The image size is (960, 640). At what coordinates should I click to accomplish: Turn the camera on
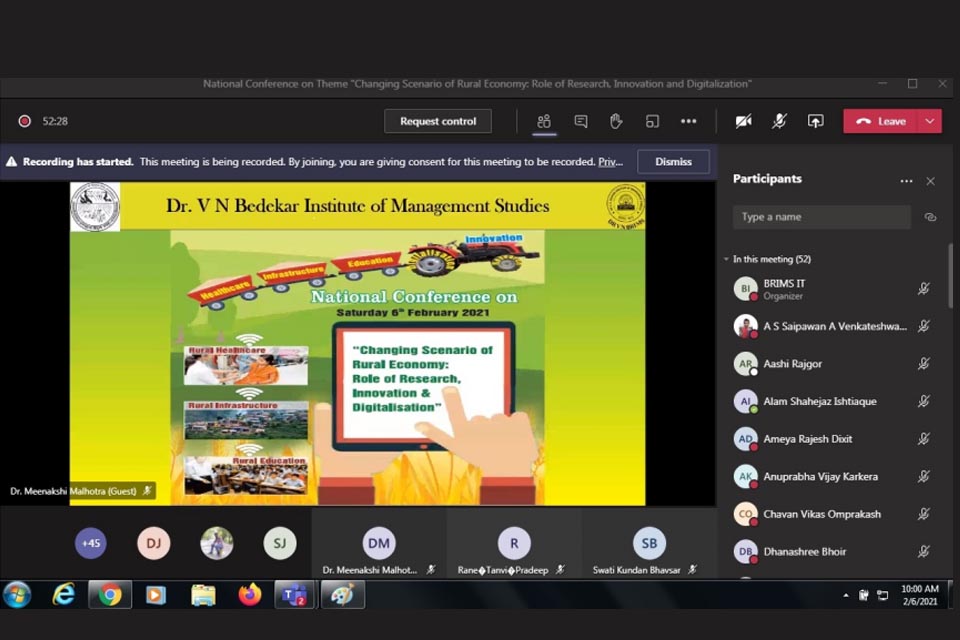click(743, 121)
